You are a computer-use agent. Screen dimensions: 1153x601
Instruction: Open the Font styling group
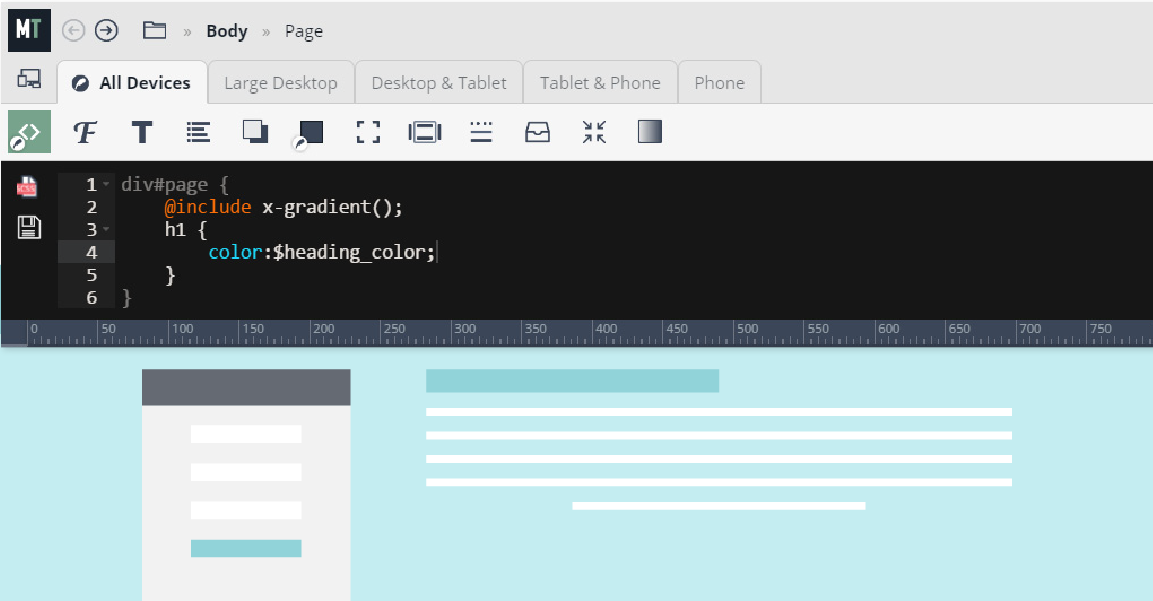coord(85,132)
